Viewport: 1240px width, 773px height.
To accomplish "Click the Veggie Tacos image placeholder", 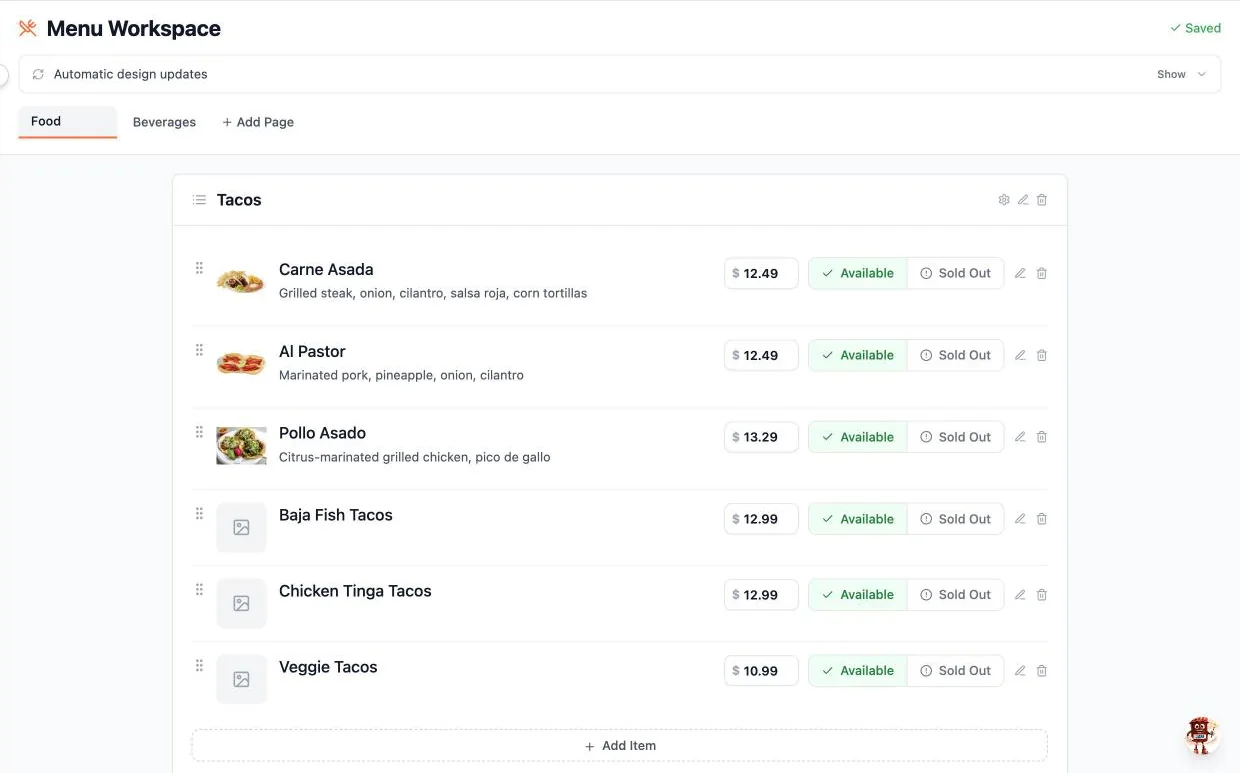I will tap(241, 679).
